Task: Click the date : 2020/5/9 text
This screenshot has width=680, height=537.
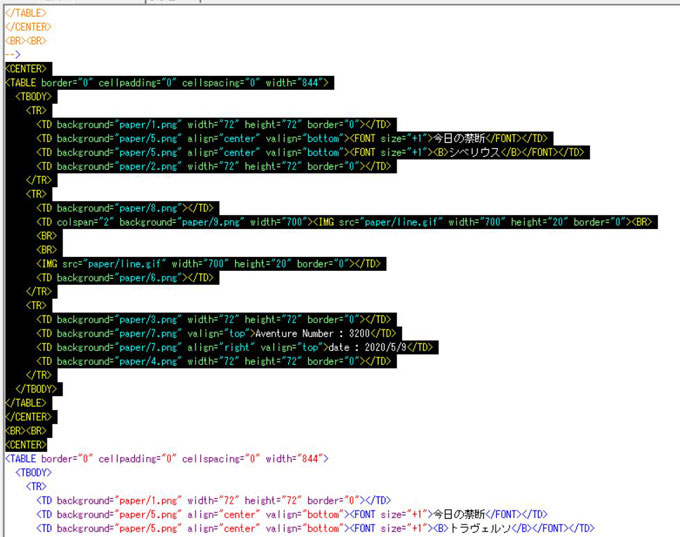Action: point(380,347)
